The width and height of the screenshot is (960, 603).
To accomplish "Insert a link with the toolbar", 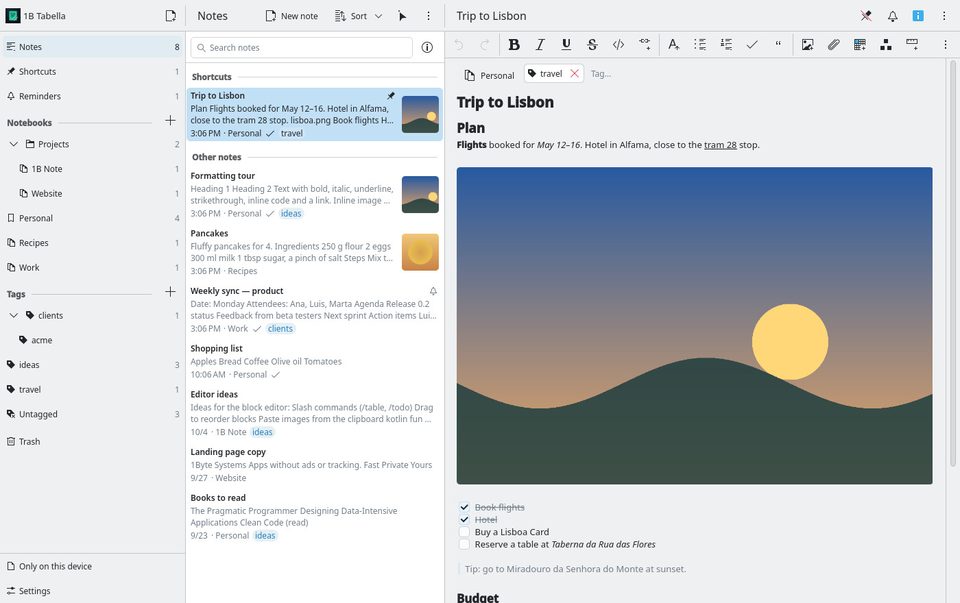I will [645, 45].
